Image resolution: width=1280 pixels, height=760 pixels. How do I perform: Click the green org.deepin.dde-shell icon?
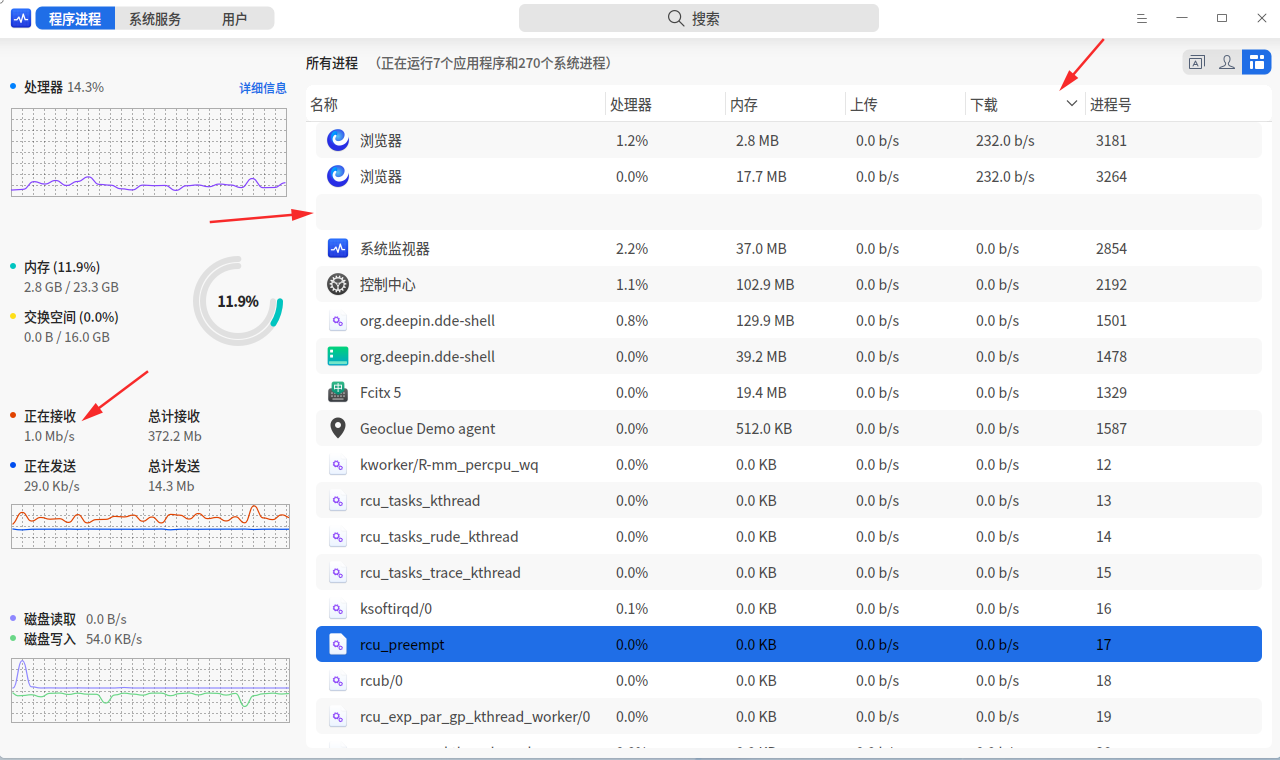337,356
